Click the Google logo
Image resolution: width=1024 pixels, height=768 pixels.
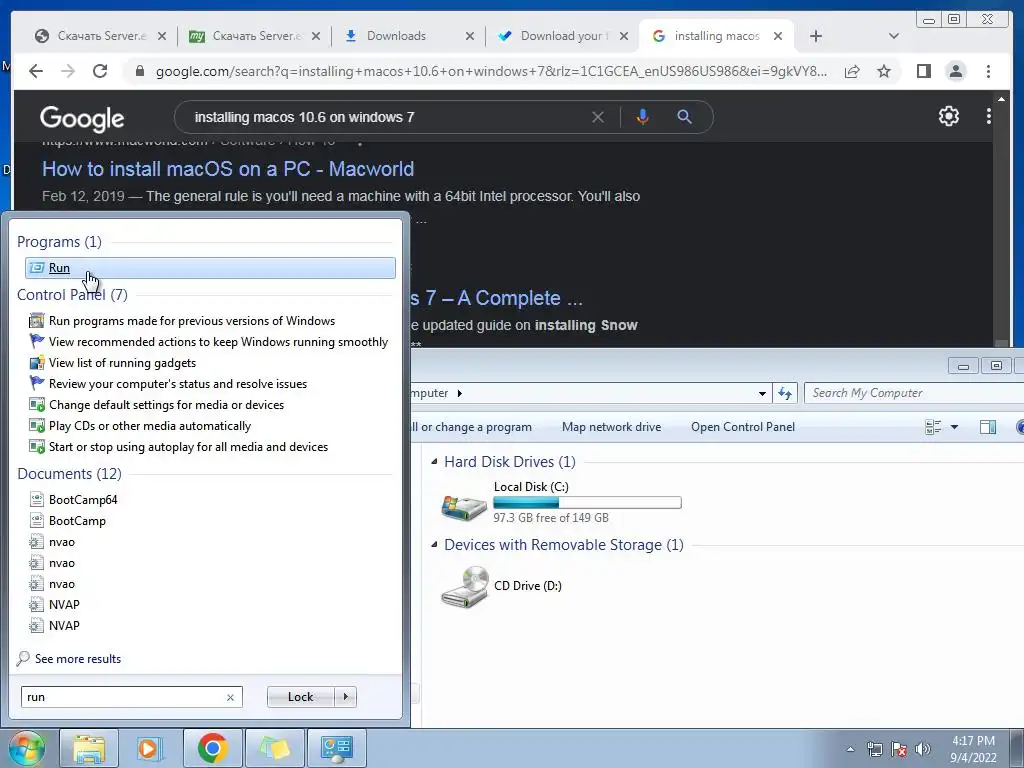point(82,118)
